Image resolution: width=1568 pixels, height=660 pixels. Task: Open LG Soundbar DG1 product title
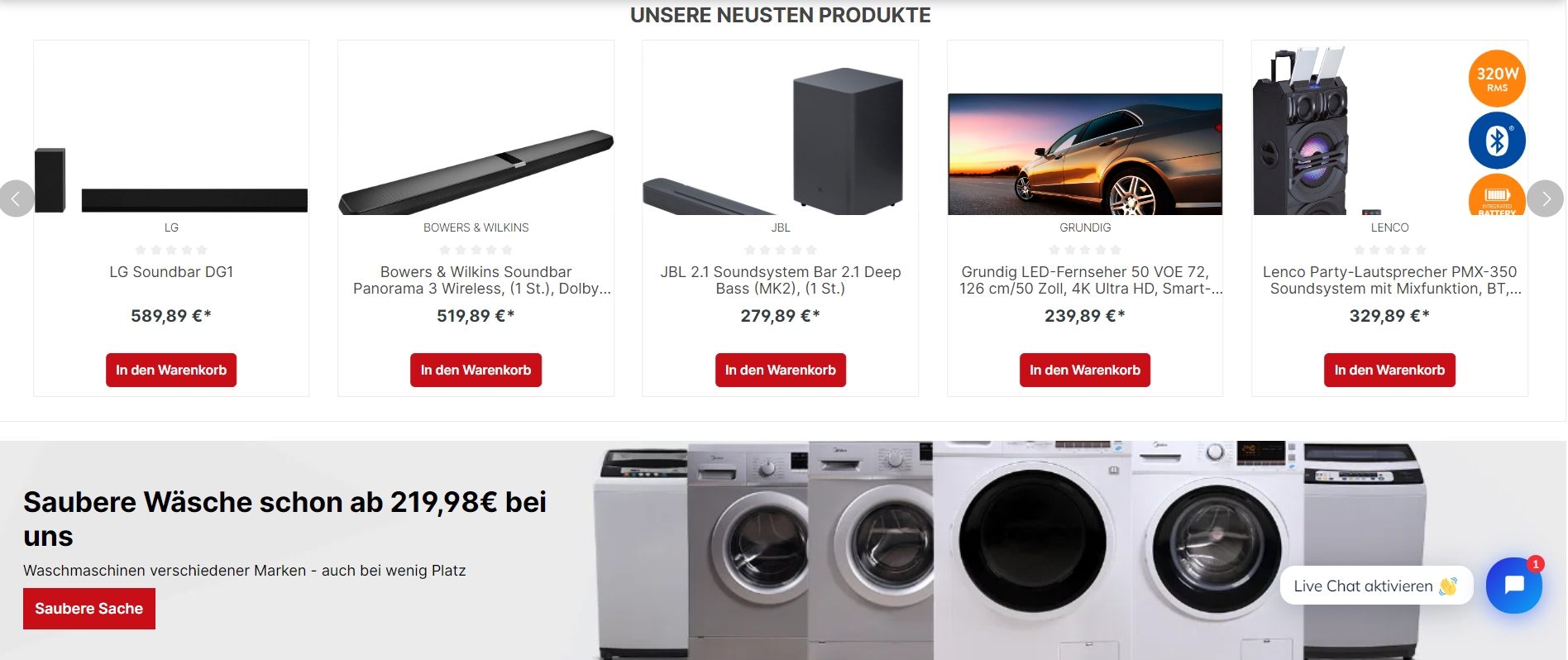tap(171, 272)
